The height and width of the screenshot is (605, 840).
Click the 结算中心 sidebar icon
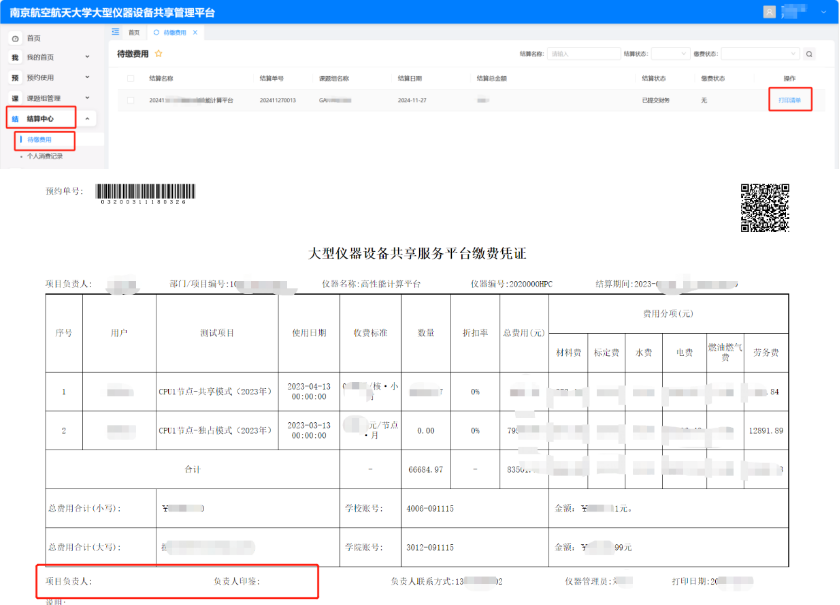15,119
